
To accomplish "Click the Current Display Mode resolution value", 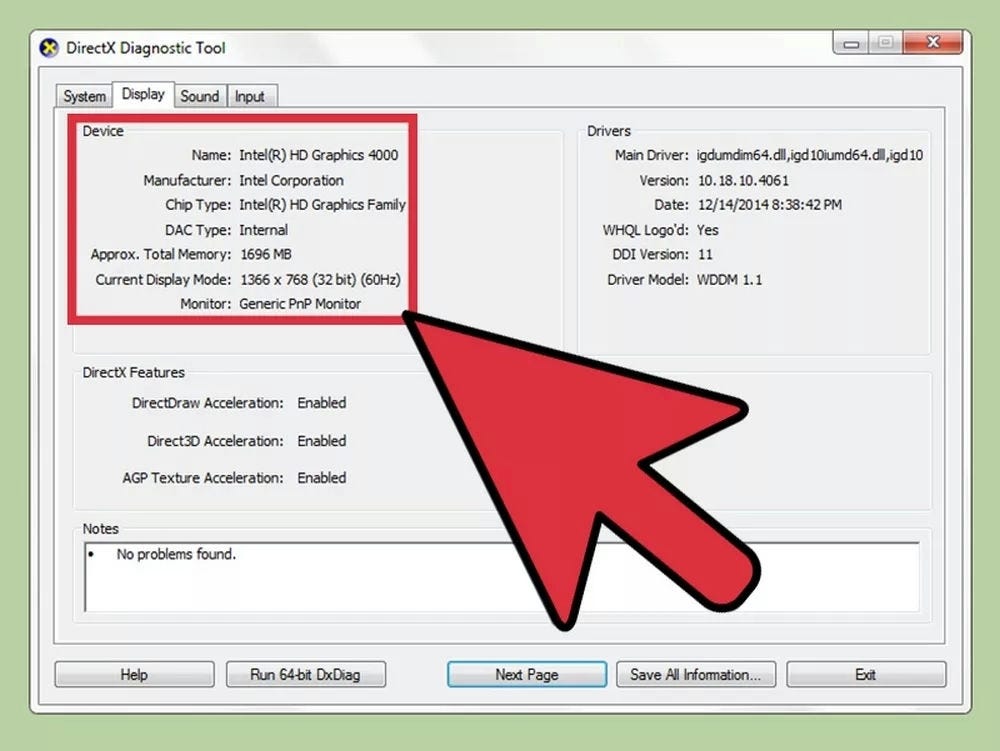I will coord(318,280).
